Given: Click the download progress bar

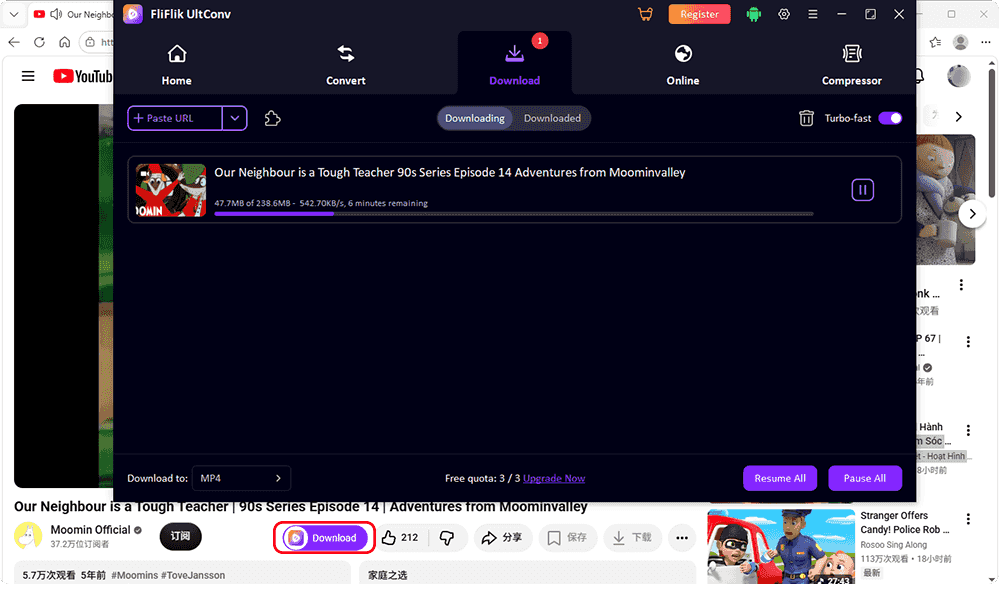Looking at the screenshot, I should (x=513, y=214).
